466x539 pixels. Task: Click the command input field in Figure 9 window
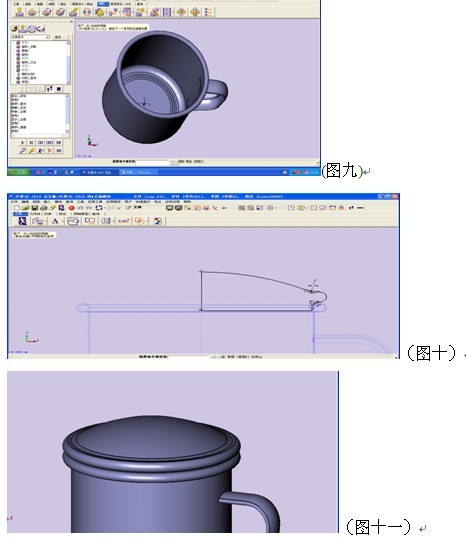153,162
